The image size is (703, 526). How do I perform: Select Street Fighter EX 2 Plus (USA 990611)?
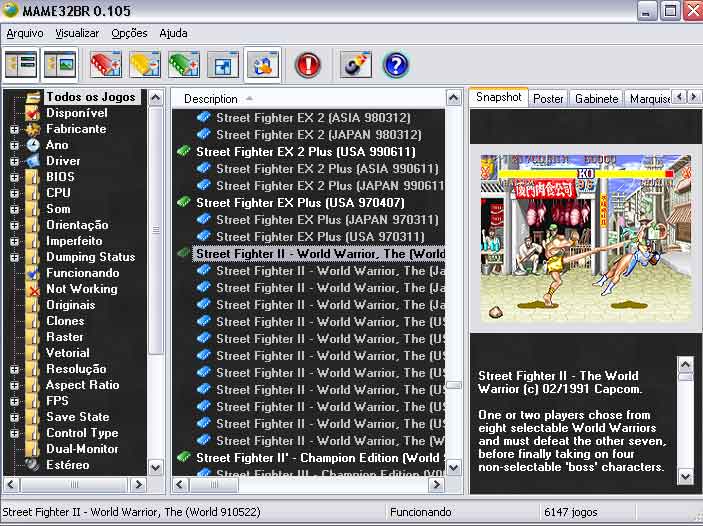pyautogui.click(x=305, y=152)
